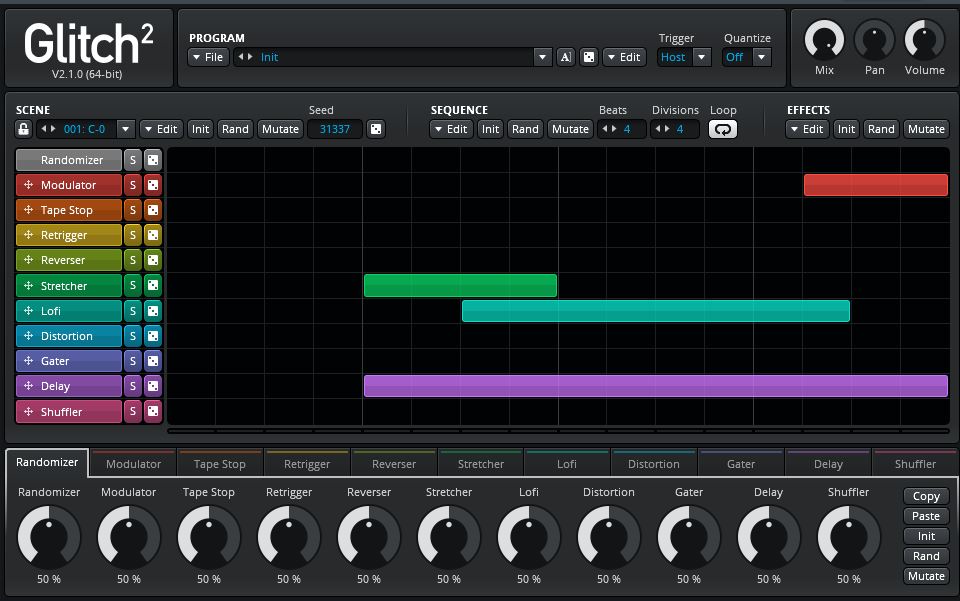Randomize Gater with its dice icon
Image resolution: width=960 pixels, height=601 pixels.
(x=153, y=361)
